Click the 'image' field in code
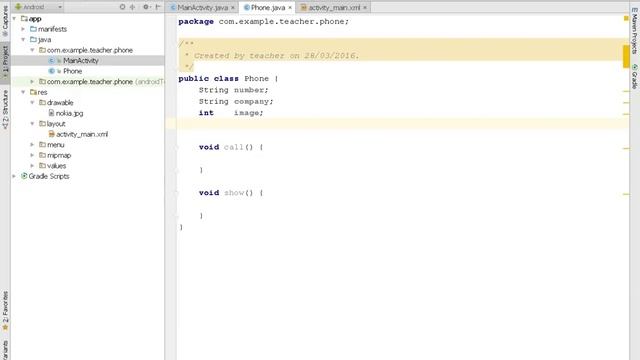640x360 pixels. point(246,113)
